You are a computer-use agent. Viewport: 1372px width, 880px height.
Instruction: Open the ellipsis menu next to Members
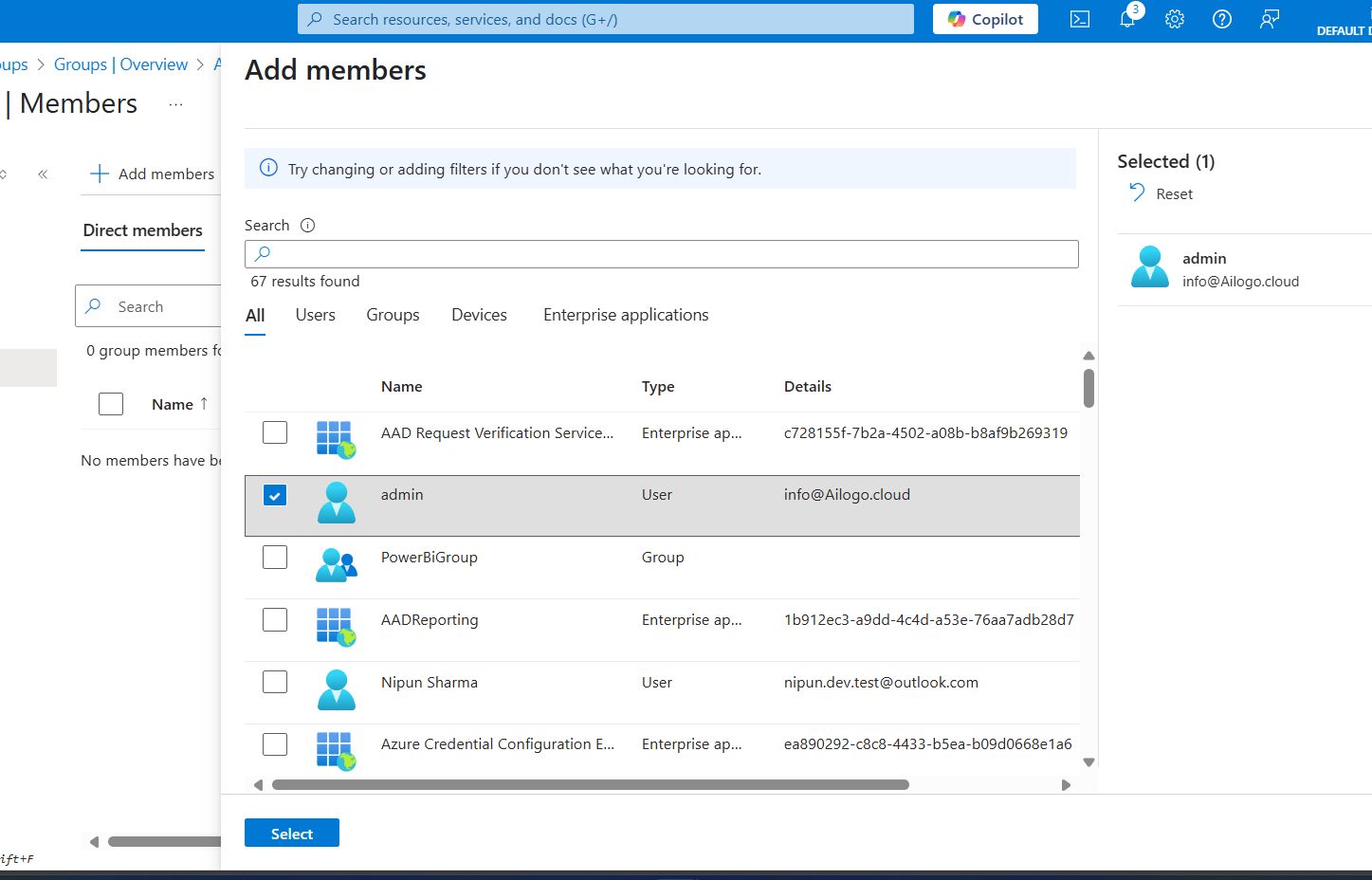pyautogui.click(x=175, y=104)
